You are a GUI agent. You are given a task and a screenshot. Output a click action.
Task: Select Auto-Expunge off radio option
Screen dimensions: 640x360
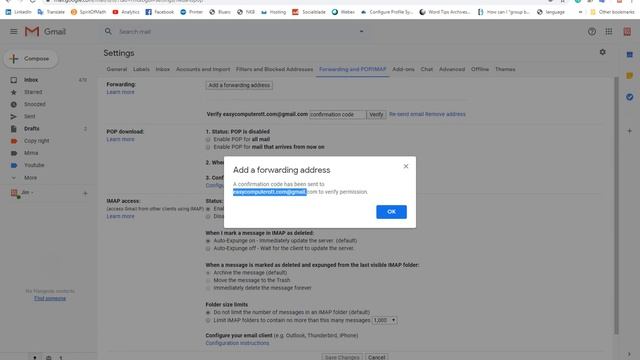[208, 248]
